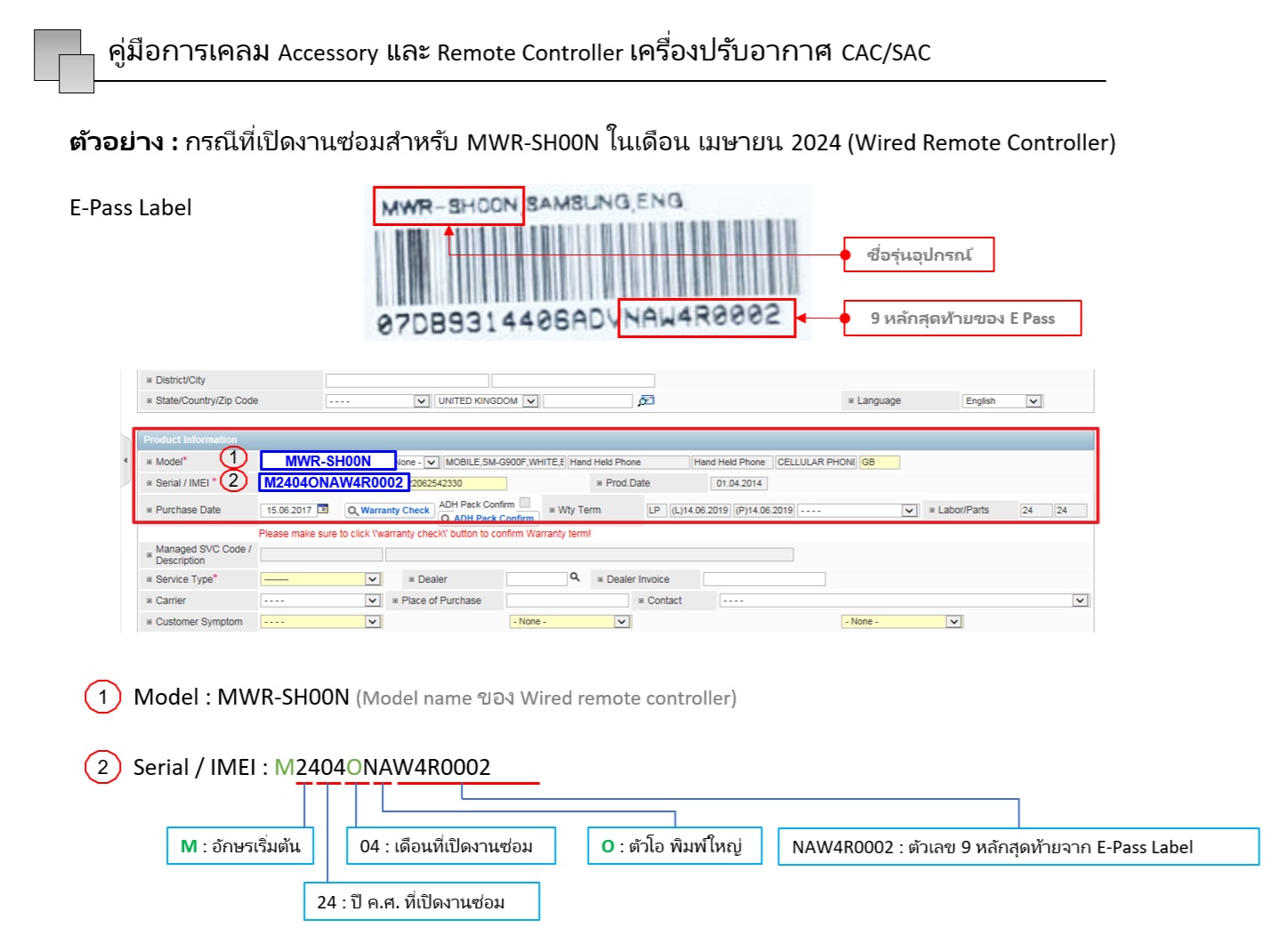The height and width of the screenshot is (952, 1272).
Task: Click the 'Labor/Parts' label
Action: pyautogui.click(x=963, y=510)
